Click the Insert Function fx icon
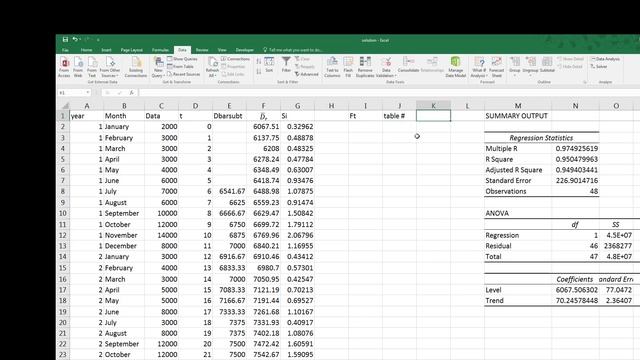The width and height of the screenshot is (640, 360). tap(131, 93)
